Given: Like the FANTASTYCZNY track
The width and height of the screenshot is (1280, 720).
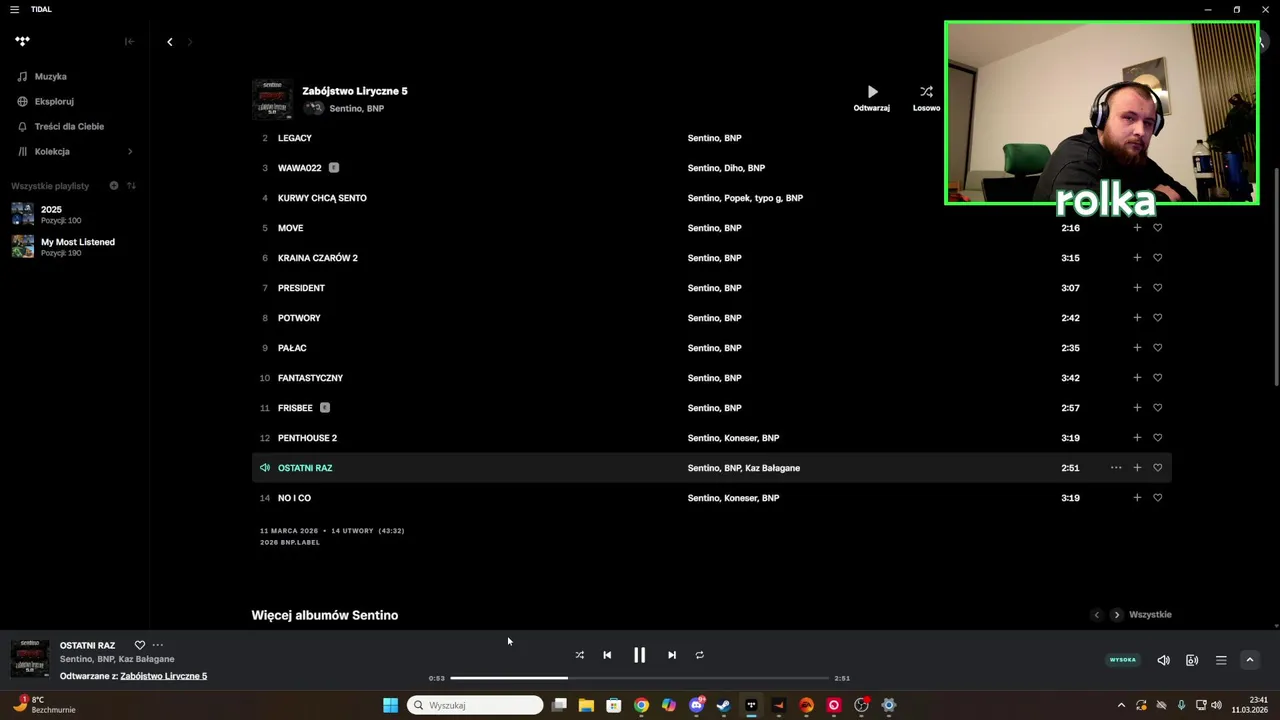Looking at the screenshot, I should (1158, 378).
